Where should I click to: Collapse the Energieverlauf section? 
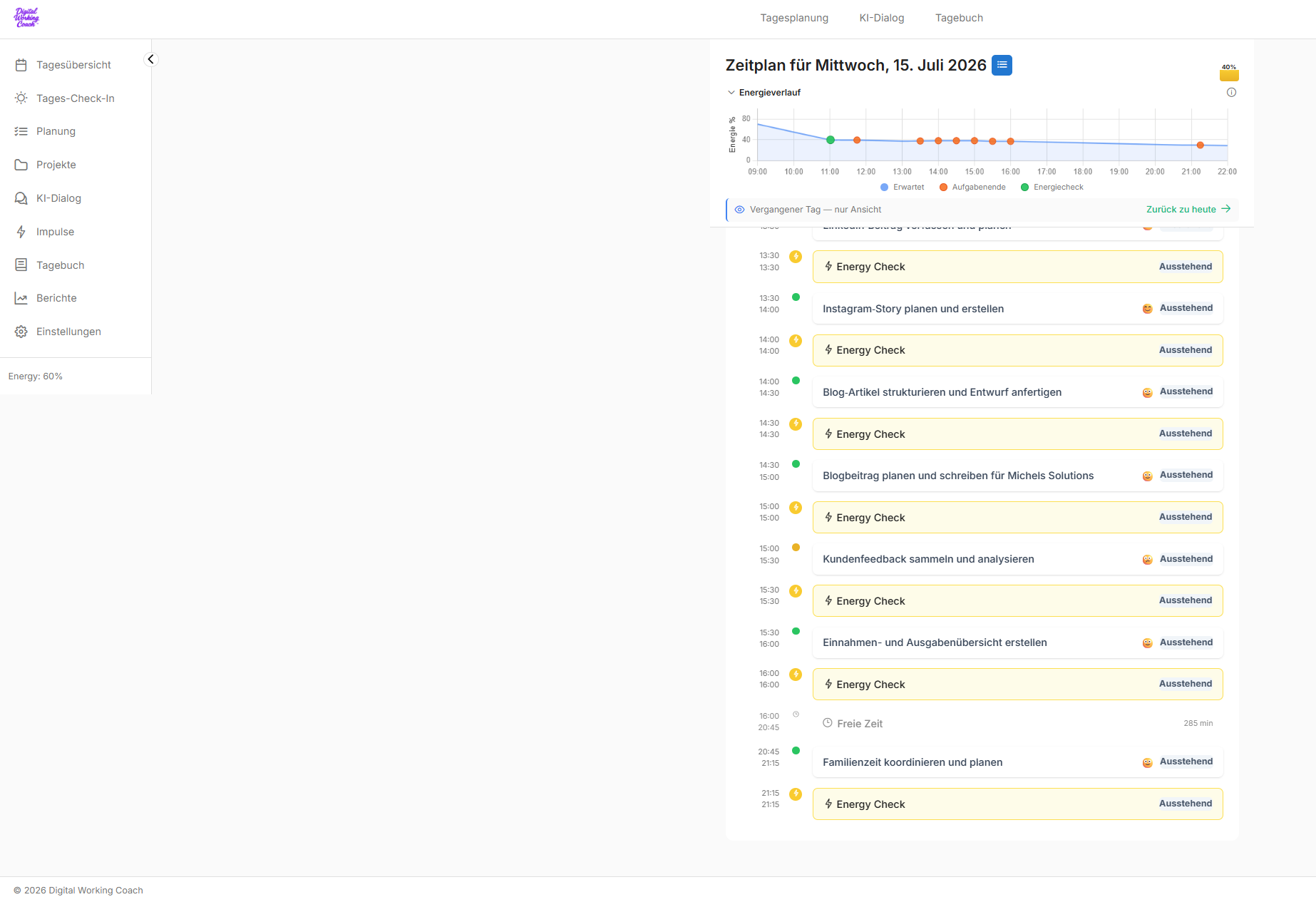(x=764, y=93)
